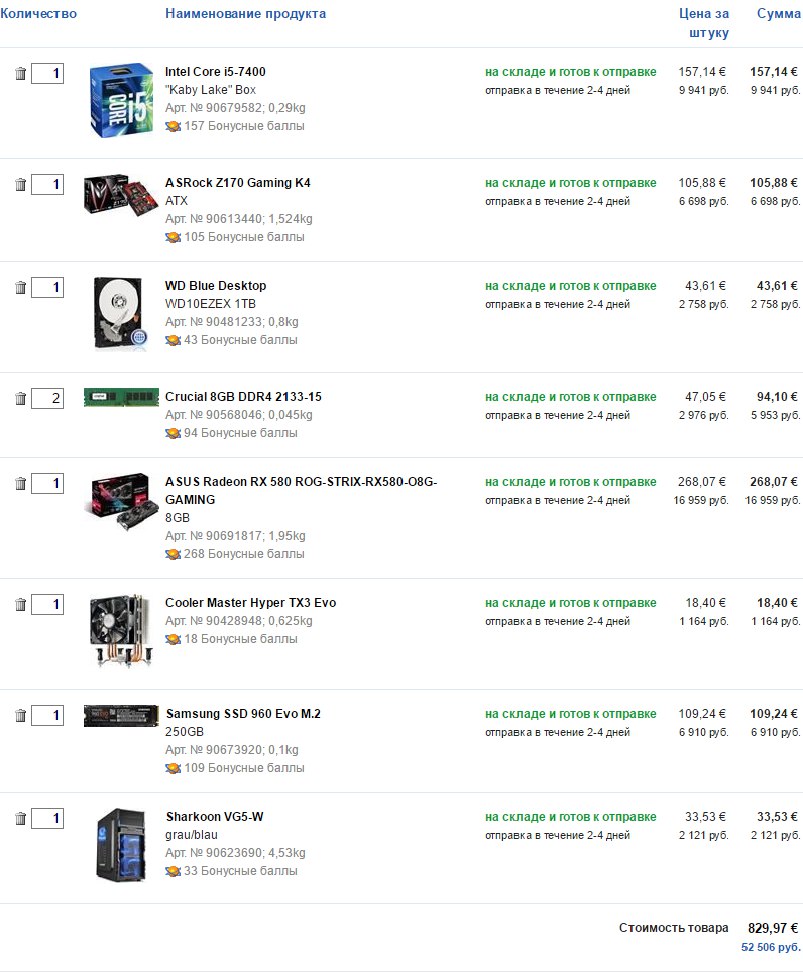
Task: Delete Intel Core i5-7400 with trash icon
Action: point(20,74)
